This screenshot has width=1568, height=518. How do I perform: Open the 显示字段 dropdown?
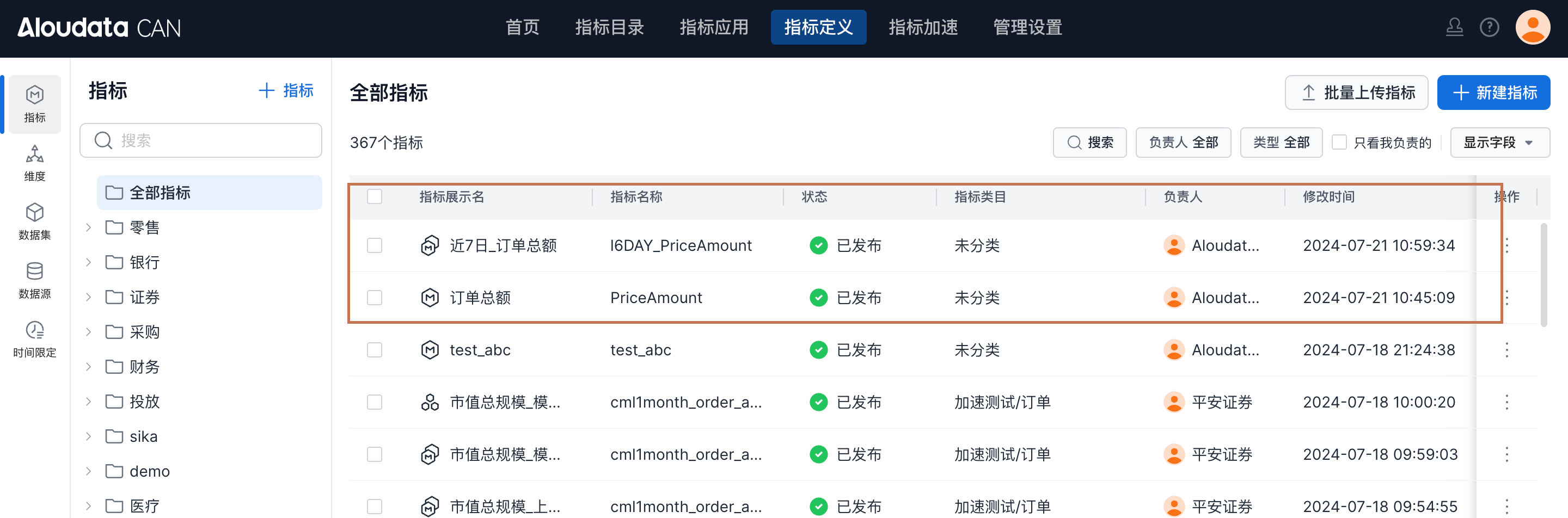(1499, 142)
